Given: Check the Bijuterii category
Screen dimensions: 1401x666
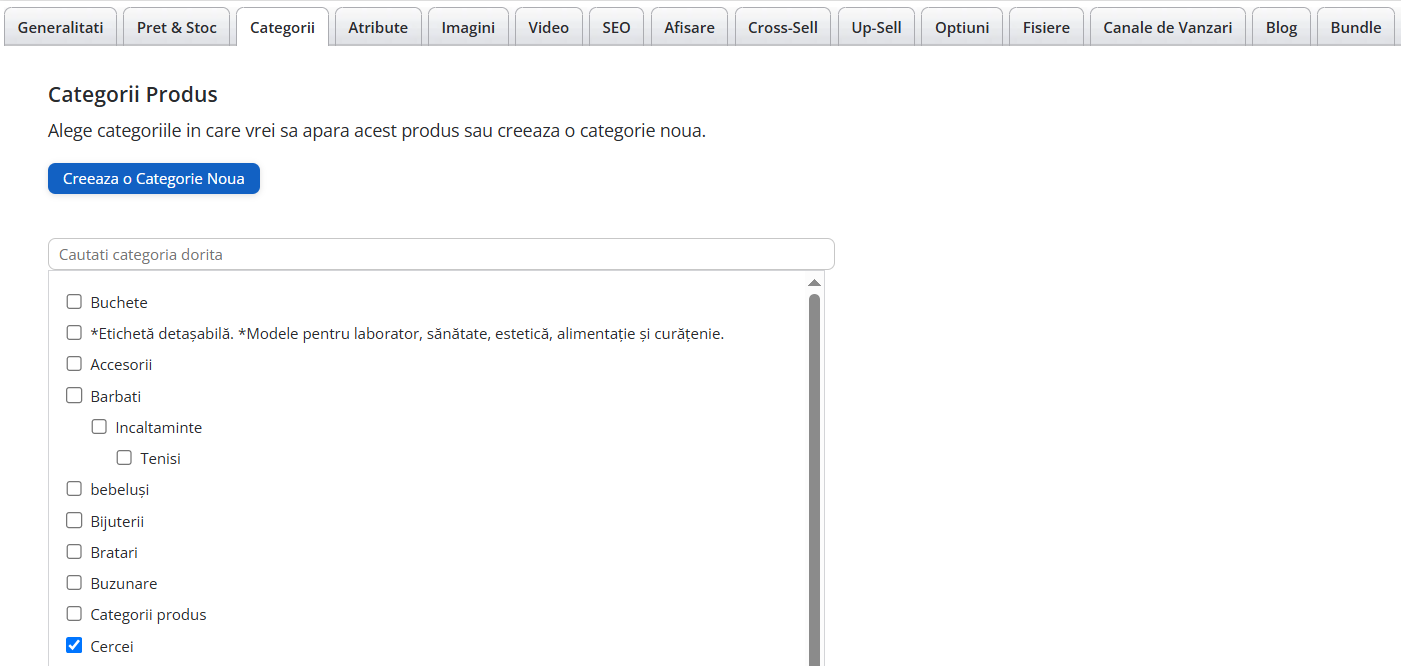Looking at the screenshot, I should 74,520.
